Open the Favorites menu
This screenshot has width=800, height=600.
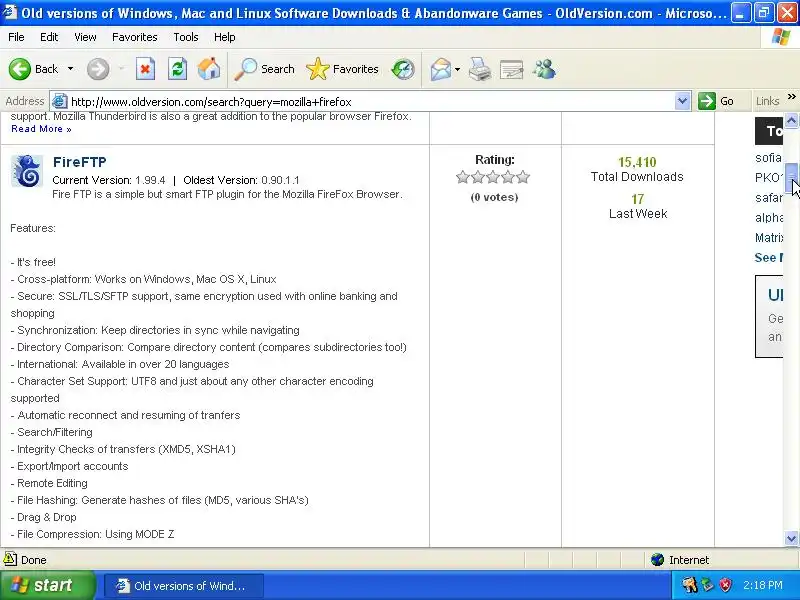[x=135, y=37]
